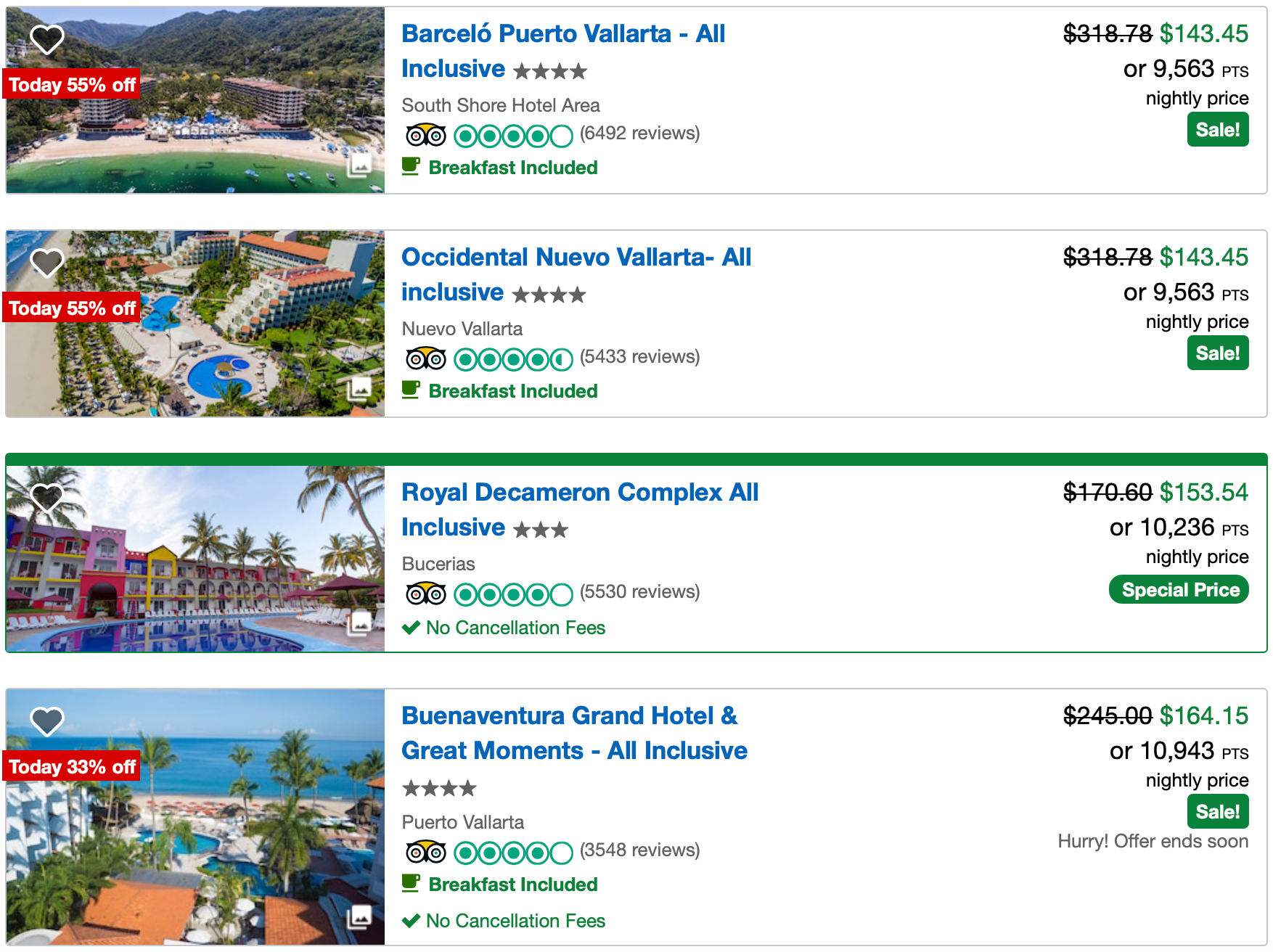This screenshot has height=952, width=1273.
Task: View the 3548 reviews for Buenaventura
Action: click(639, 850)
